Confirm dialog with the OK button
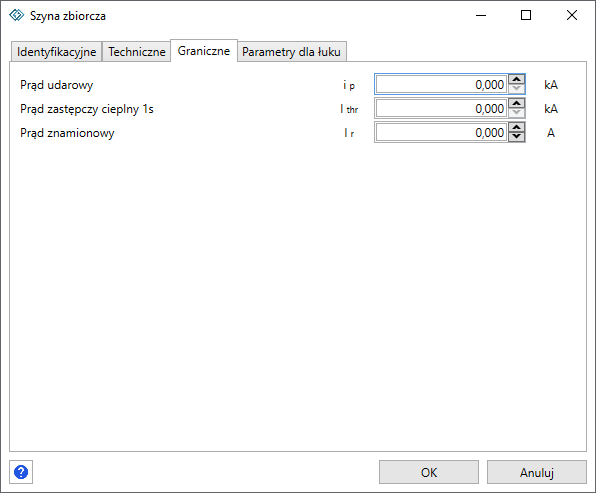The image size is (596, 493). pyautogui.click(x=429, y=472)
